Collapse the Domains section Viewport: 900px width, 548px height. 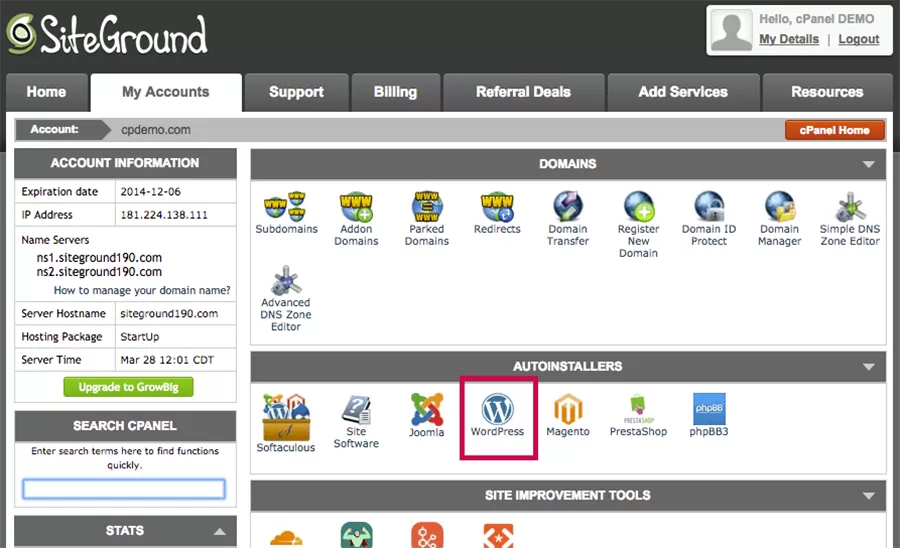coord(868,164)
